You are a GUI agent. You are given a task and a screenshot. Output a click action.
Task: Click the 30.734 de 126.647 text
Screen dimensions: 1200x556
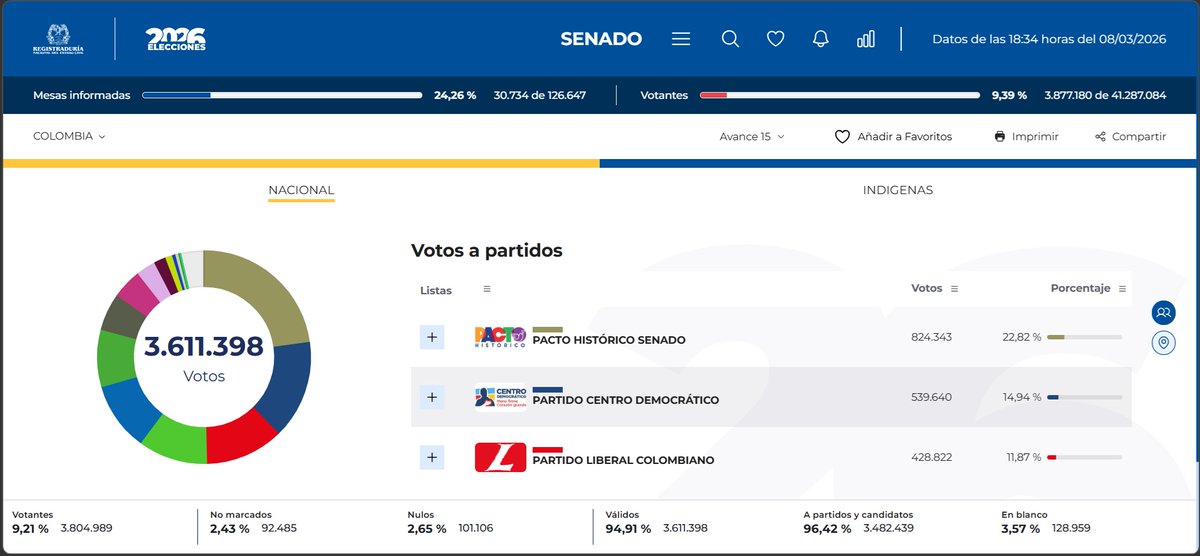[540, 95]
